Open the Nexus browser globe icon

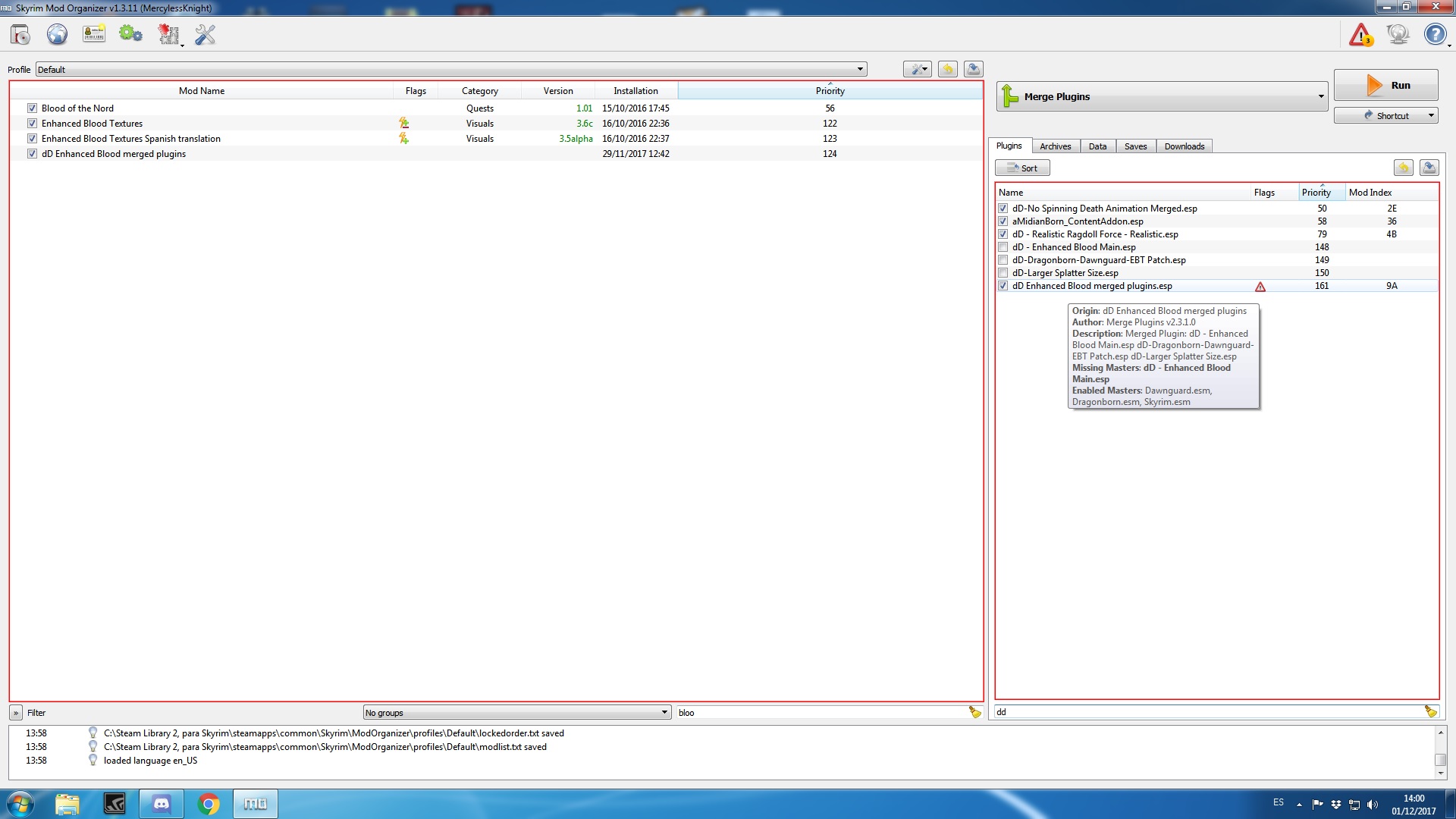(57, 34)
